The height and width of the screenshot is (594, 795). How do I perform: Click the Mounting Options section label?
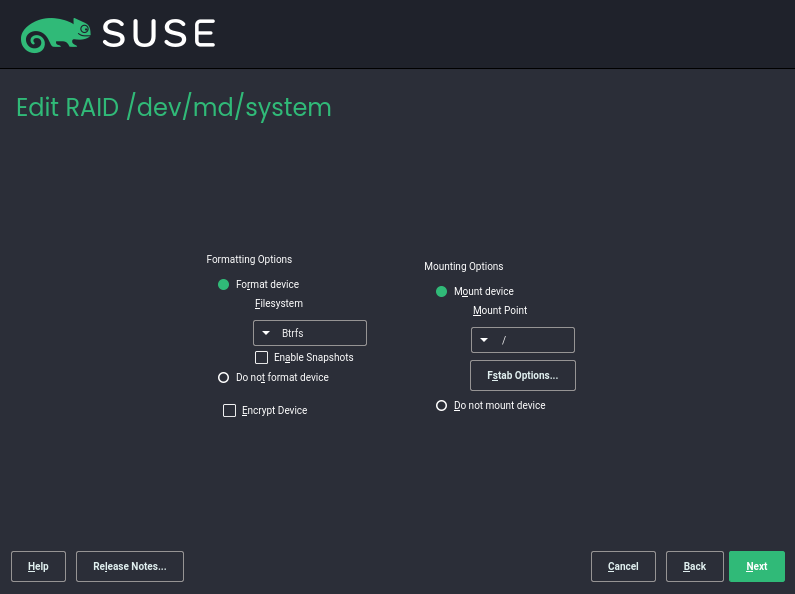[x=463, y=266]
